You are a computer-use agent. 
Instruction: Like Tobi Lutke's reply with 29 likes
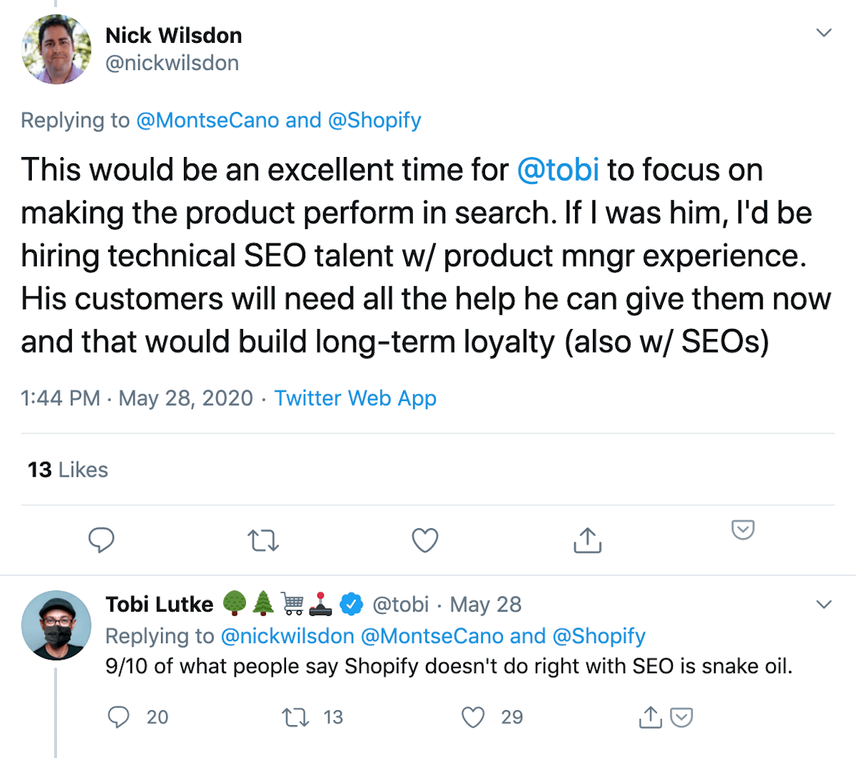tap(473, 717)
